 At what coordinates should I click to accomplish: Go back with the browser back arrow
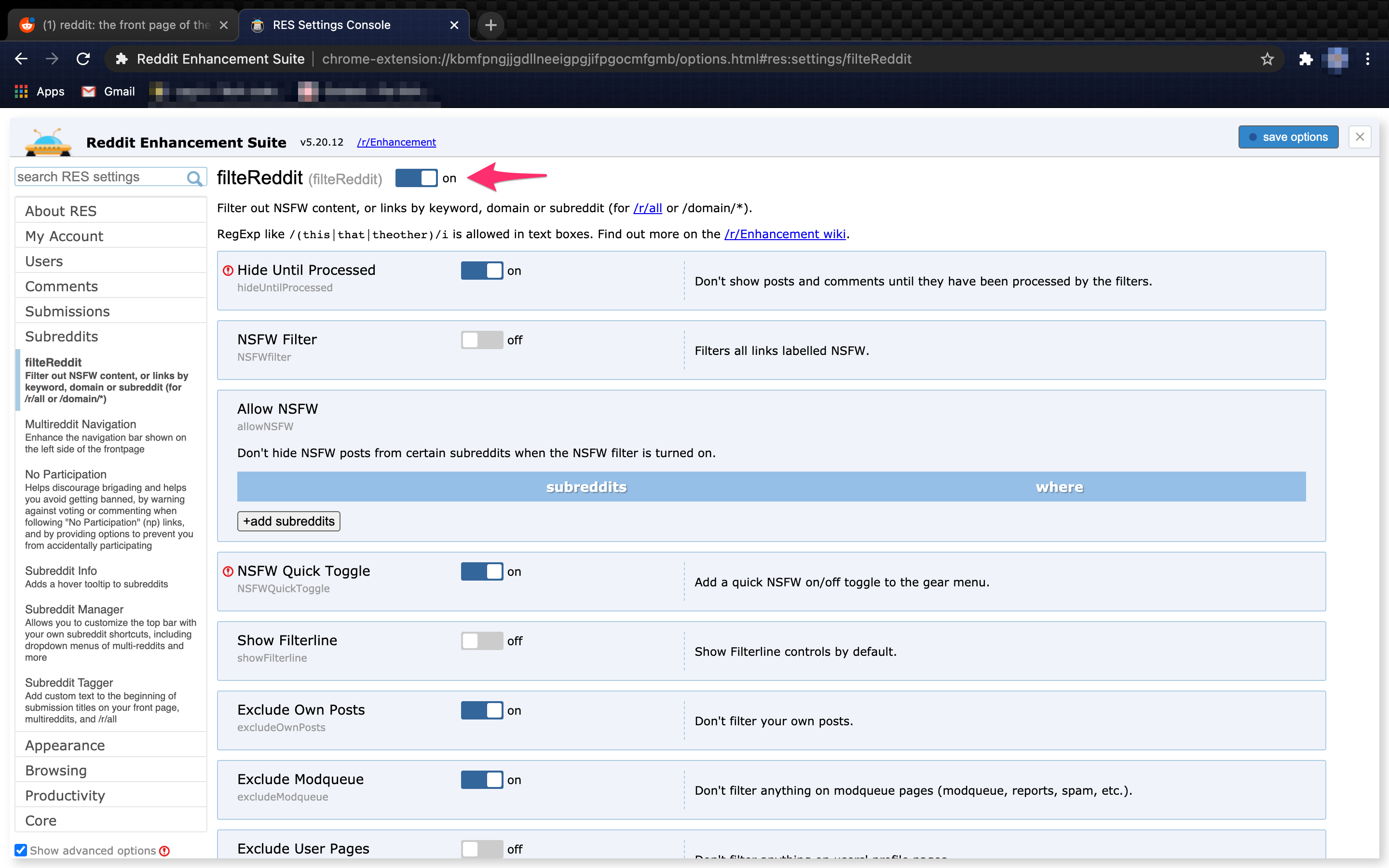tap(21, 58)
